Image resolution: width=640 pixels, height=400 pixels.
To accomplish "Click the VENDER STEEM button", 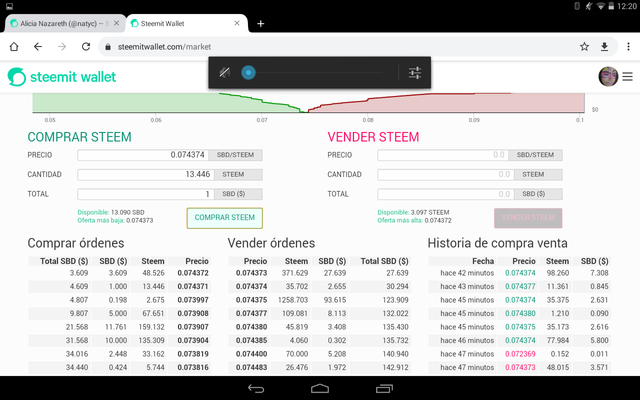I will click(x=528, y=218).
